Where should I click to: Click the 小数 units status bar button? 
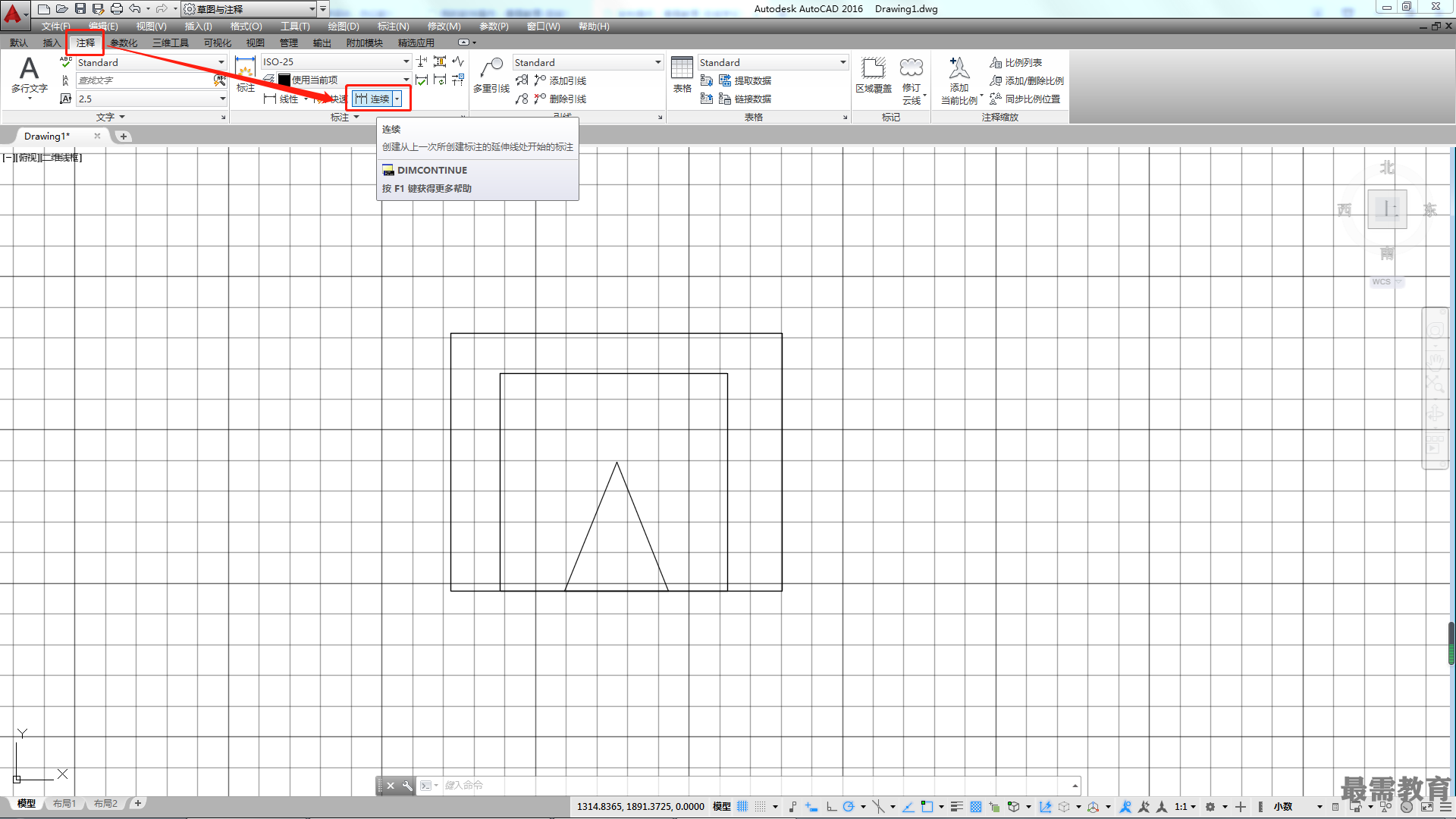coord(1283,807)
